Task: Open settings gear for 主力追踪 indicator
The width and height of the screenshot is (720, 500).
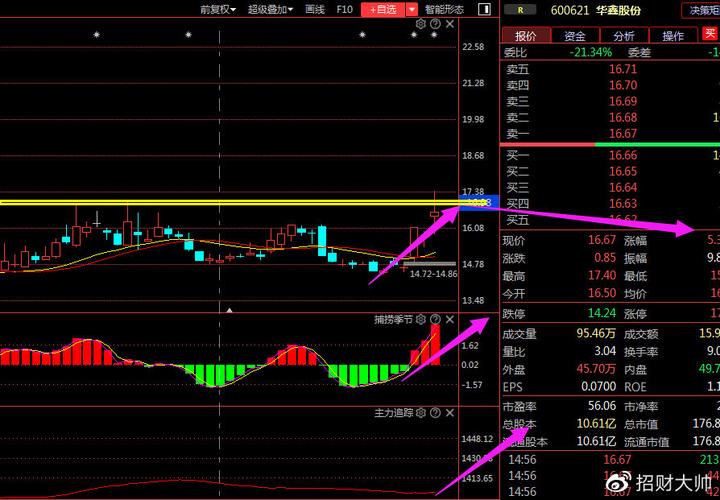Action: 421,413
